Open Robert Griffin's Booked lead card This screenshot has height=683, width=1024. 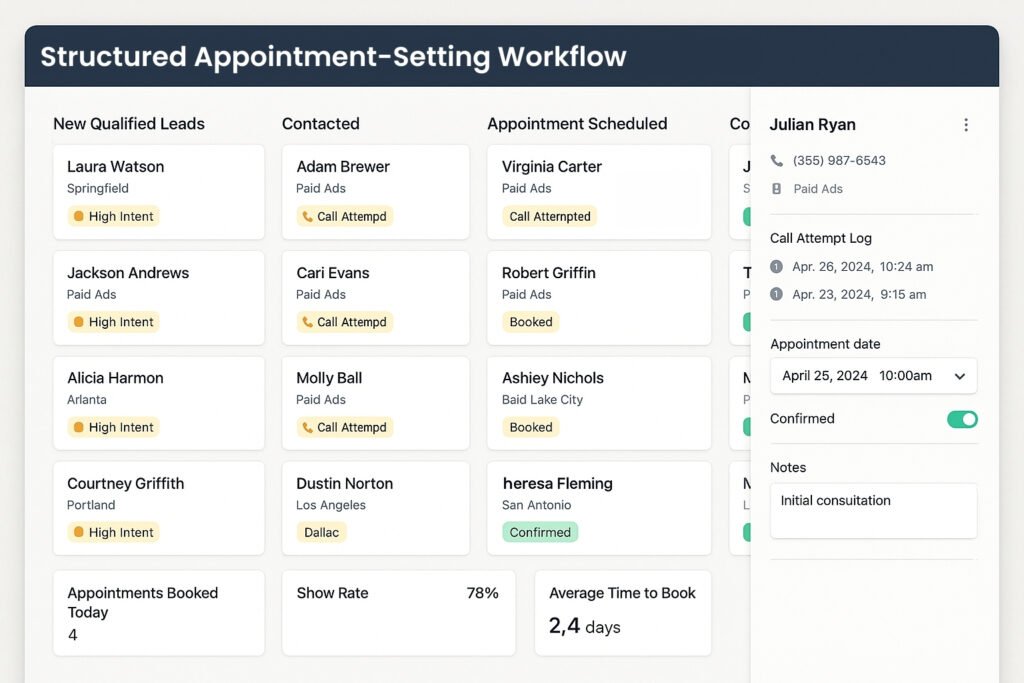coord(598,296)
